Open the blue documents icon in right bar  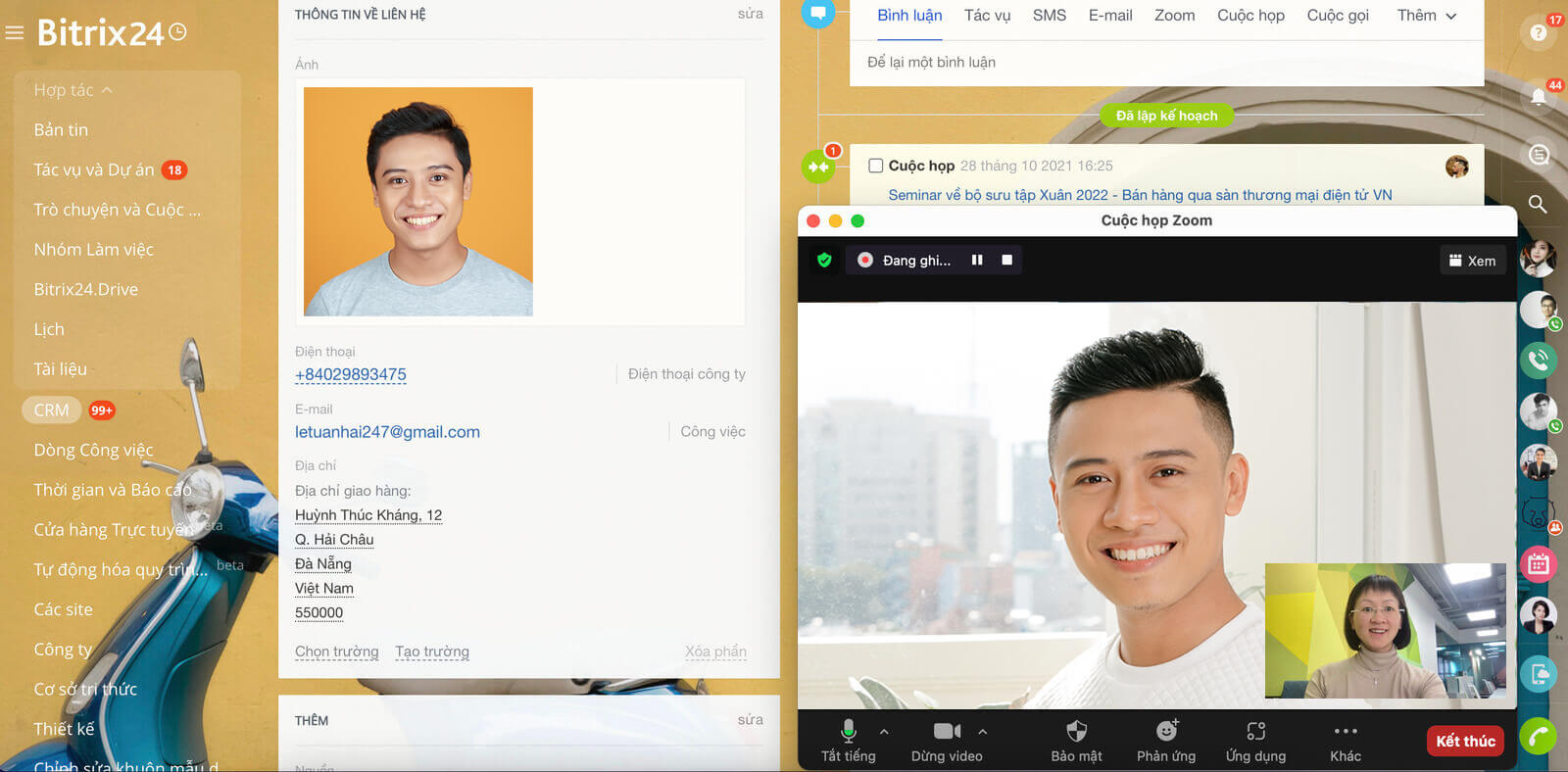[x=1539, y=674]
